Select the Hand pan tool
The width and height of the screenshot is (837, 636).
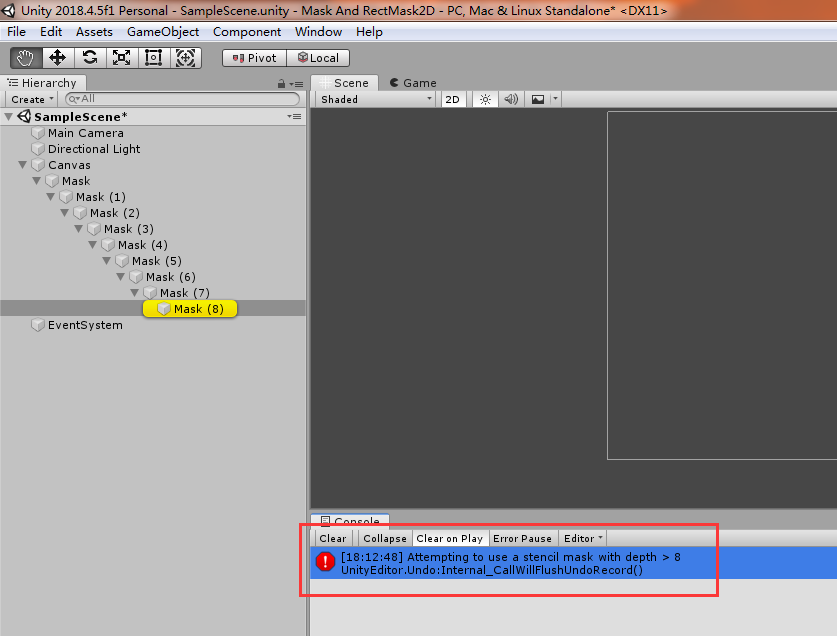(25, 57)
